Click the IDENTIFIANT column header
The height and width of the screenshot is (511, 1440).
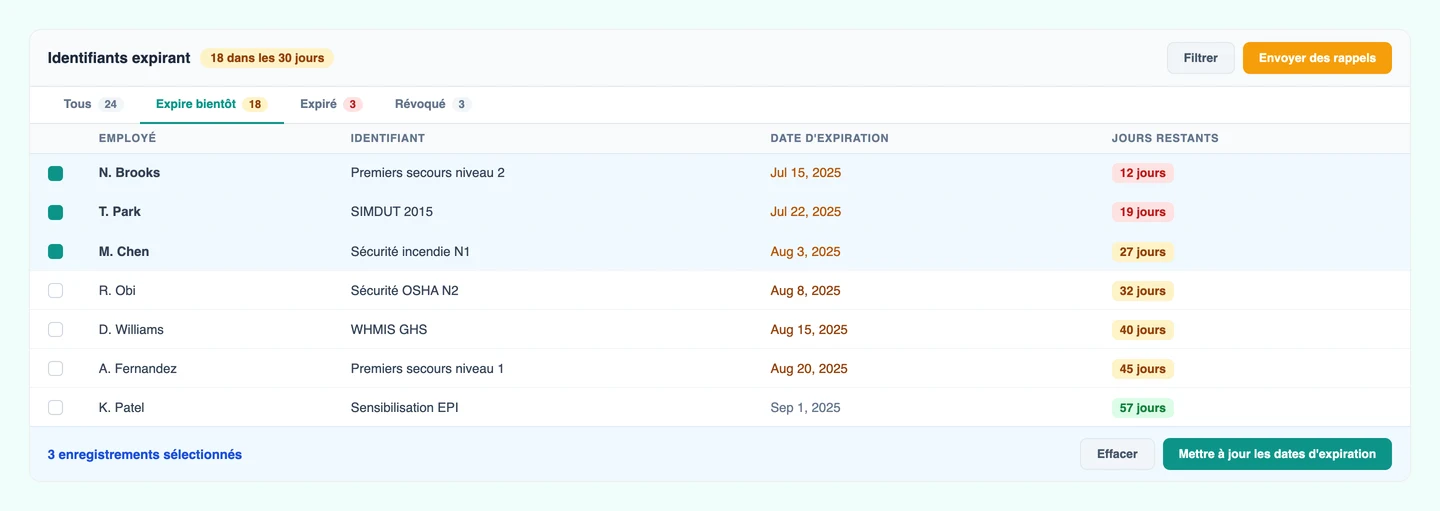point(388,138)
